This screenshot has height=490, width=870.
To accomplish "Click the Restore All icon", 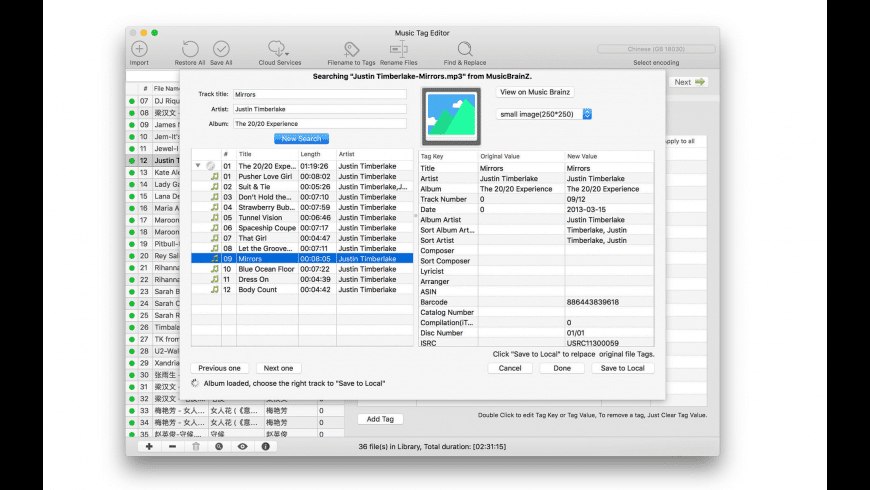I will click(x=190, y=49).
